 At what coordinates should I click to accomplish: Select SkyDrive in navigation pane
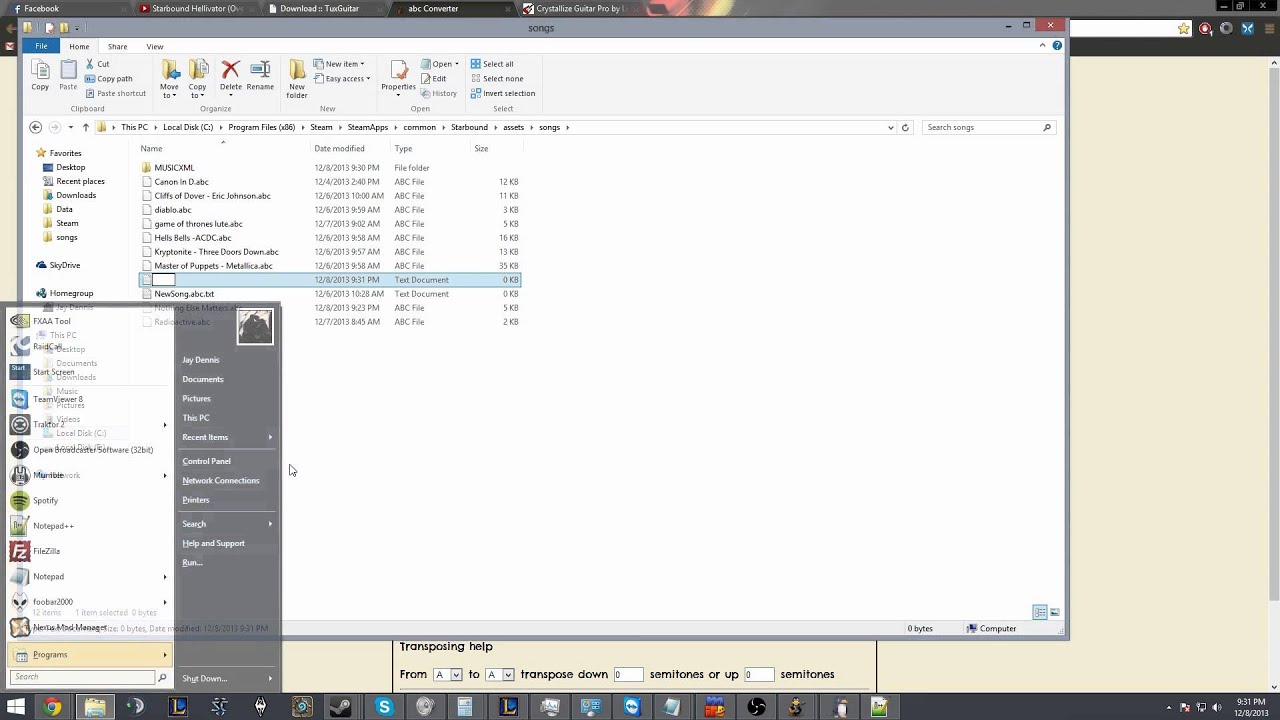click(x=64, y=265)
